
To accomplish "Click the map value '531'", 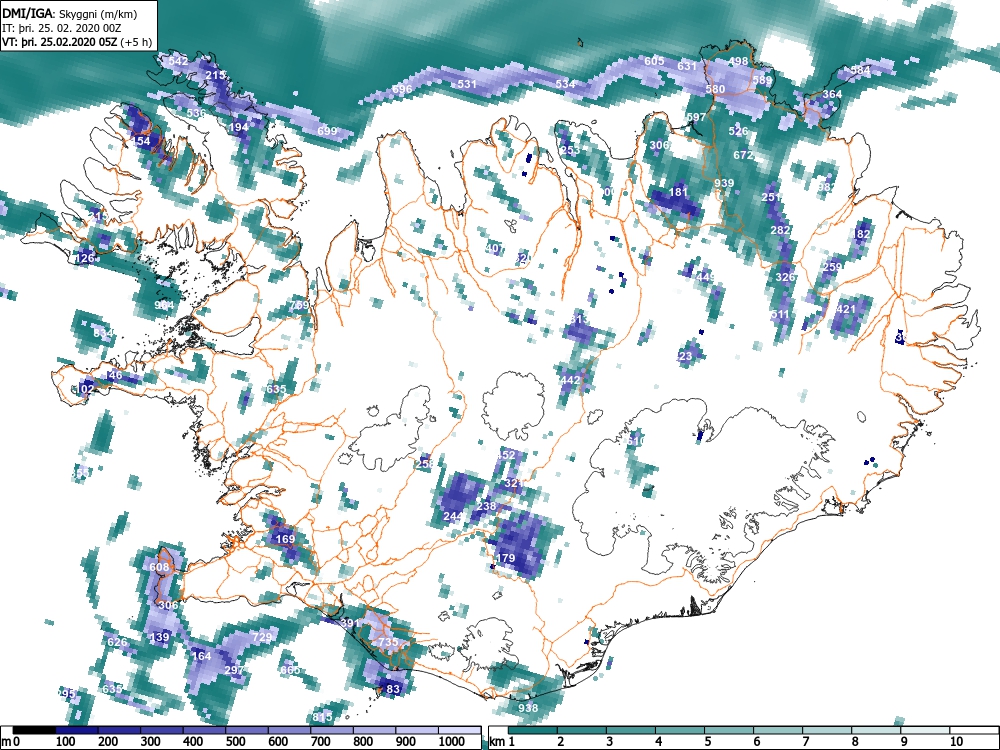I will [x=467, y=84].
